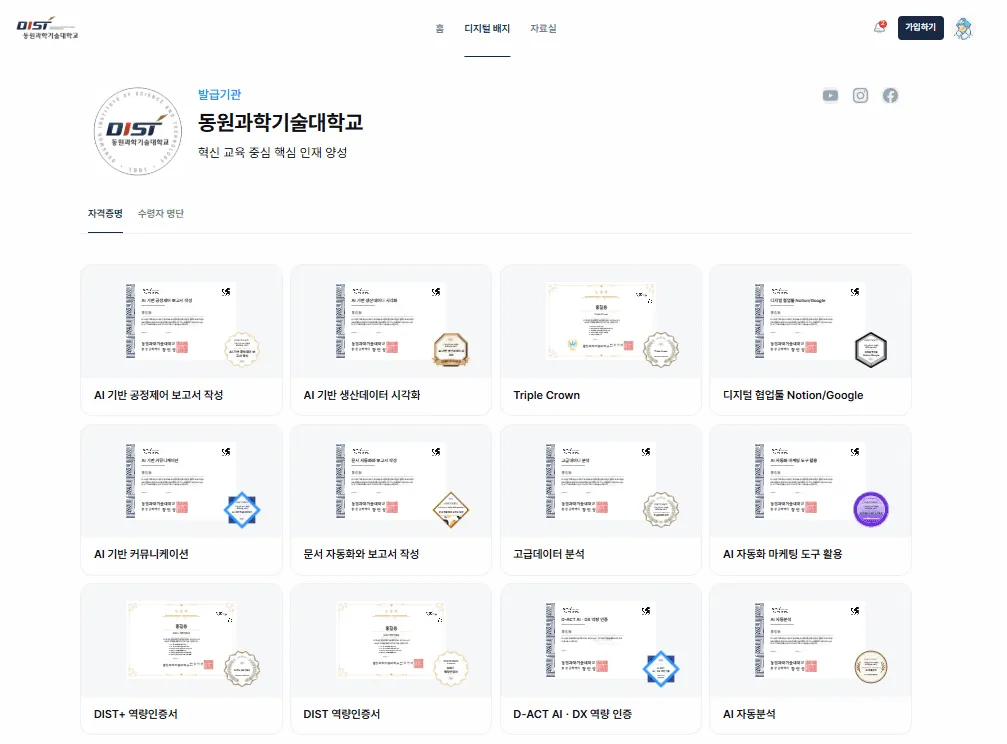The height and width of the screenshot is (744, 1007).
Task: Open the user avatar profile icon
Action: 963,28
